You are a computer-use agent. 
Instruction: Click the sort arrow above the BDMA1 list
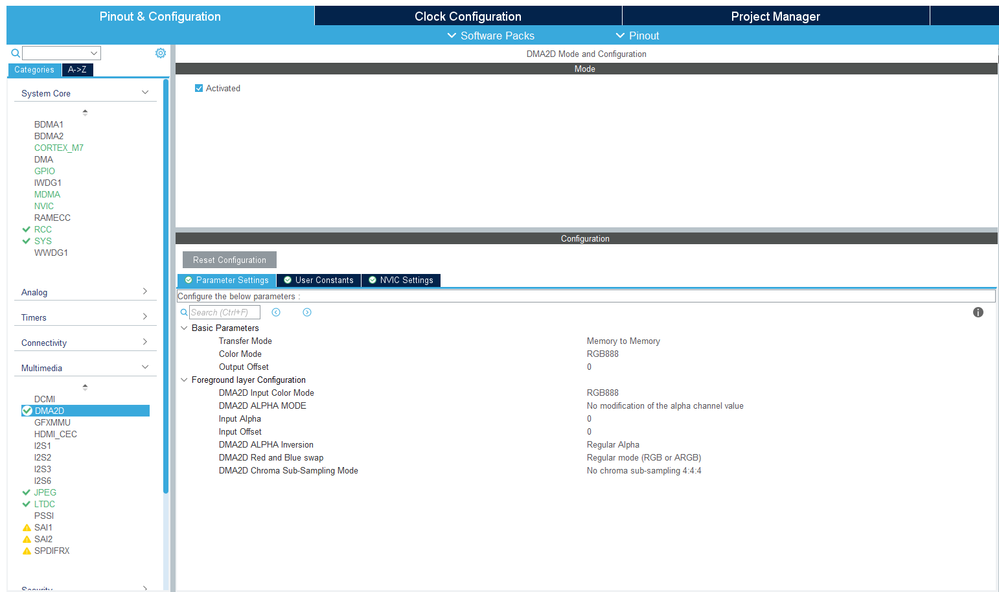(x=85, y=112)
